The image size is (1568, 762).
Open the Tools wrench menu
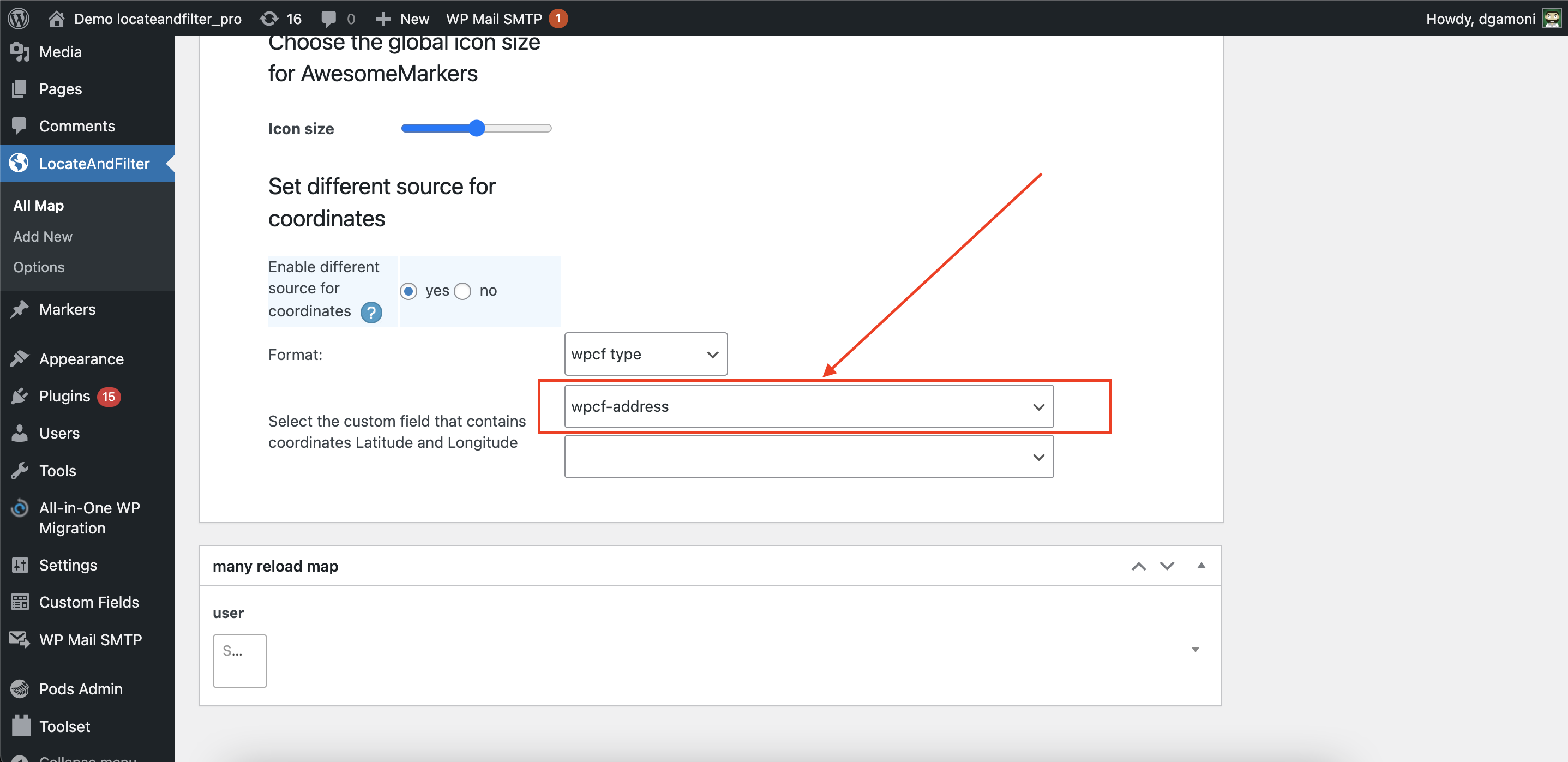tap(57, 471)
